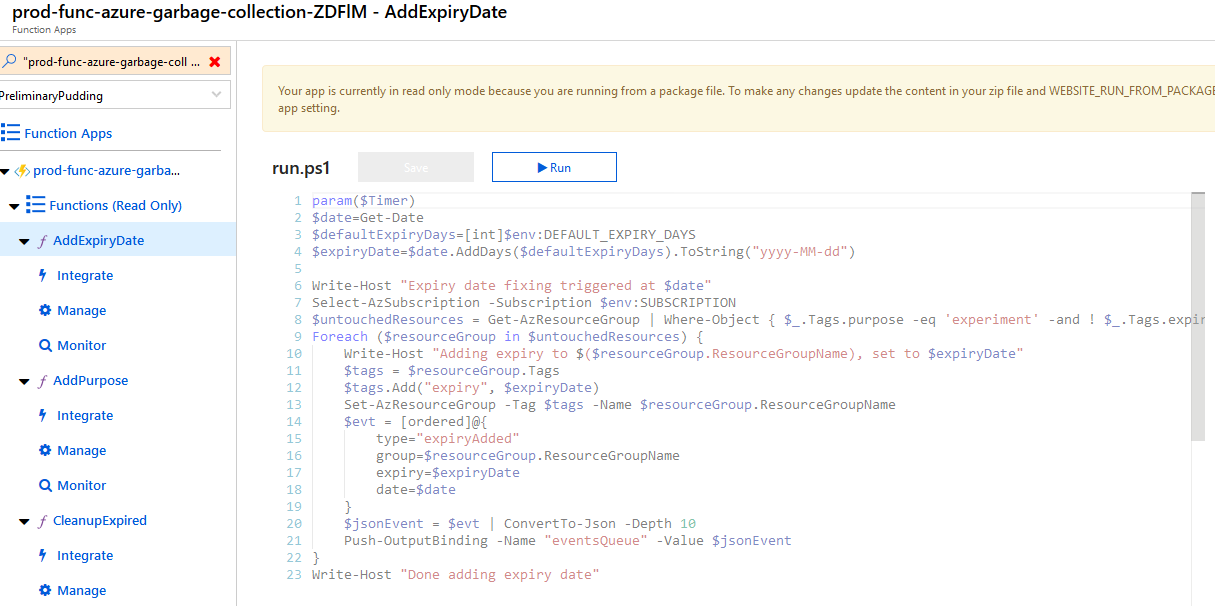Open the PreliminaryPudding subscription dropdown

click(115, 96)
